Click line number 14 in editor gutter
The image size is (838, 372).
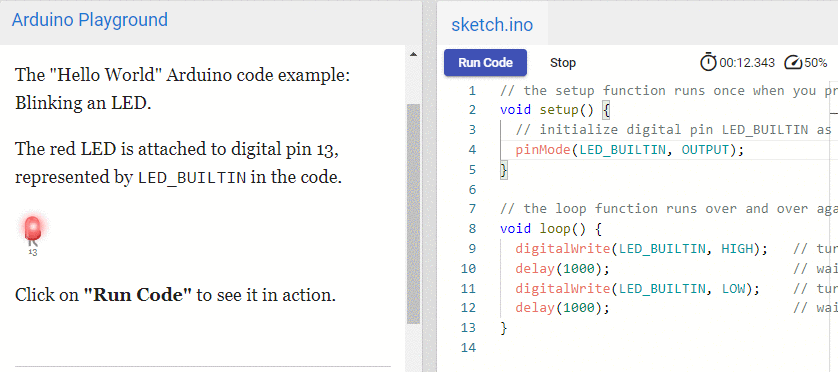pos(468,347)
